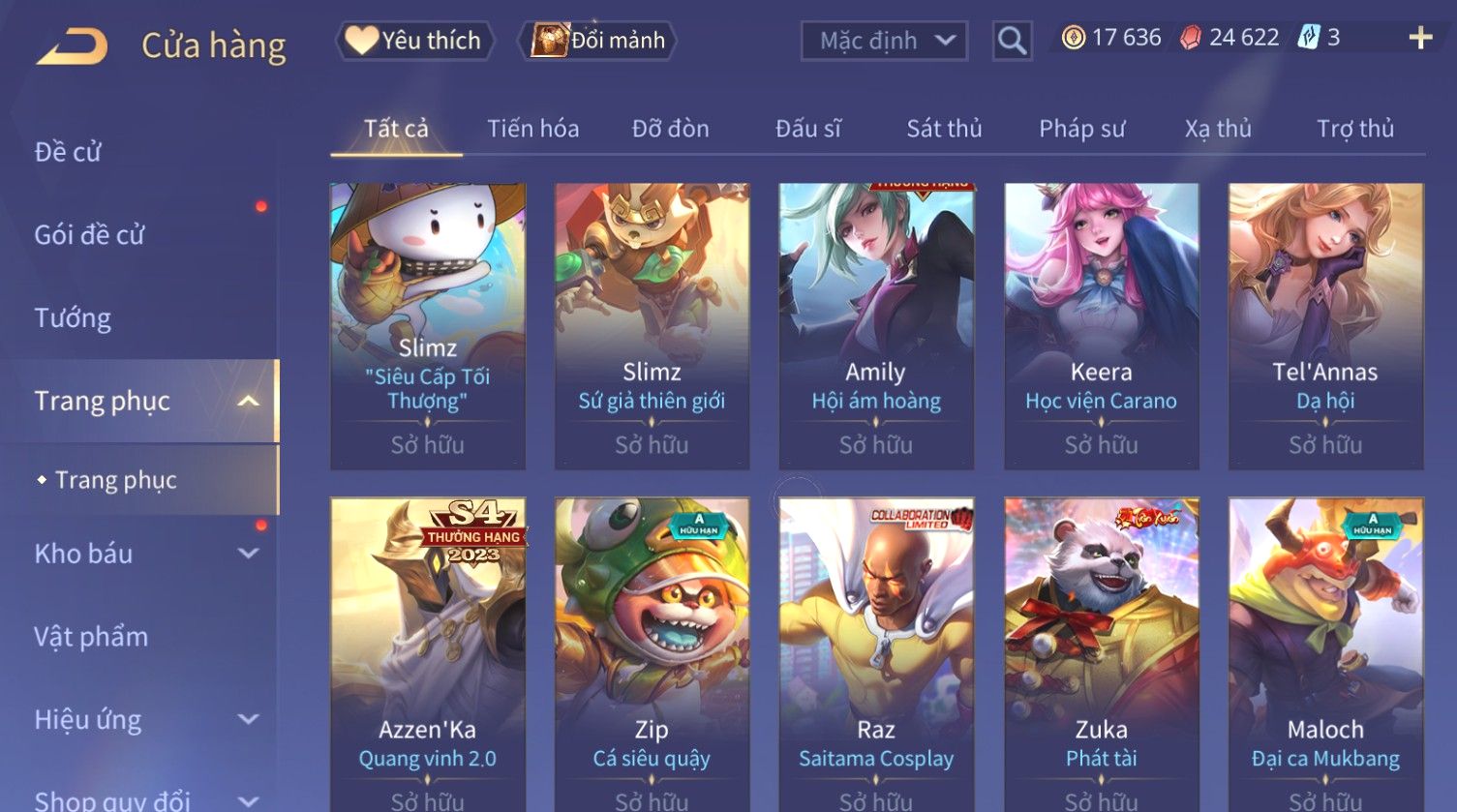The image size is (1457, 812).
Task: Open Gói đề cử in the sidebar
Action: (89, 234)
